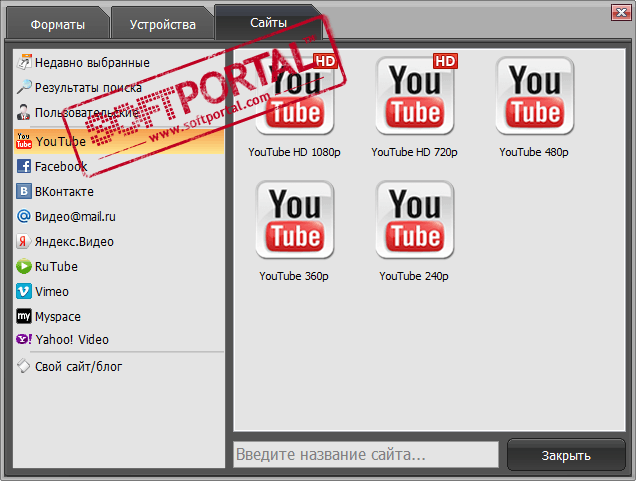Click the Yahoo! Video icon
Image resolution: width=636 pixels, height=481 pixels.
[24, 339]
